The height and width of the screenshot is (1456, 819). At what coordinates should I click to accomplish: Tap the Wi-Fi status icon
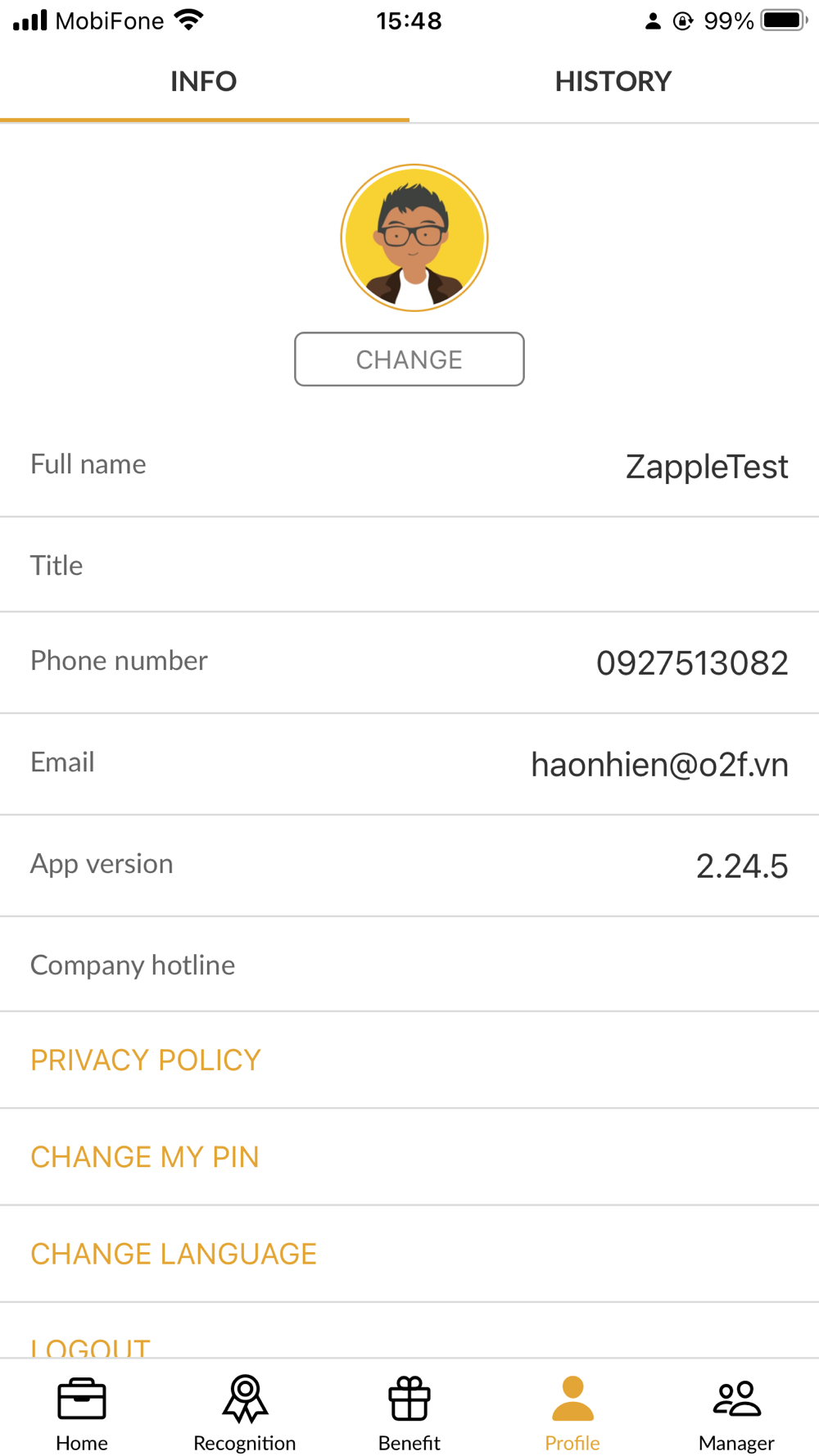click(189, 20)
